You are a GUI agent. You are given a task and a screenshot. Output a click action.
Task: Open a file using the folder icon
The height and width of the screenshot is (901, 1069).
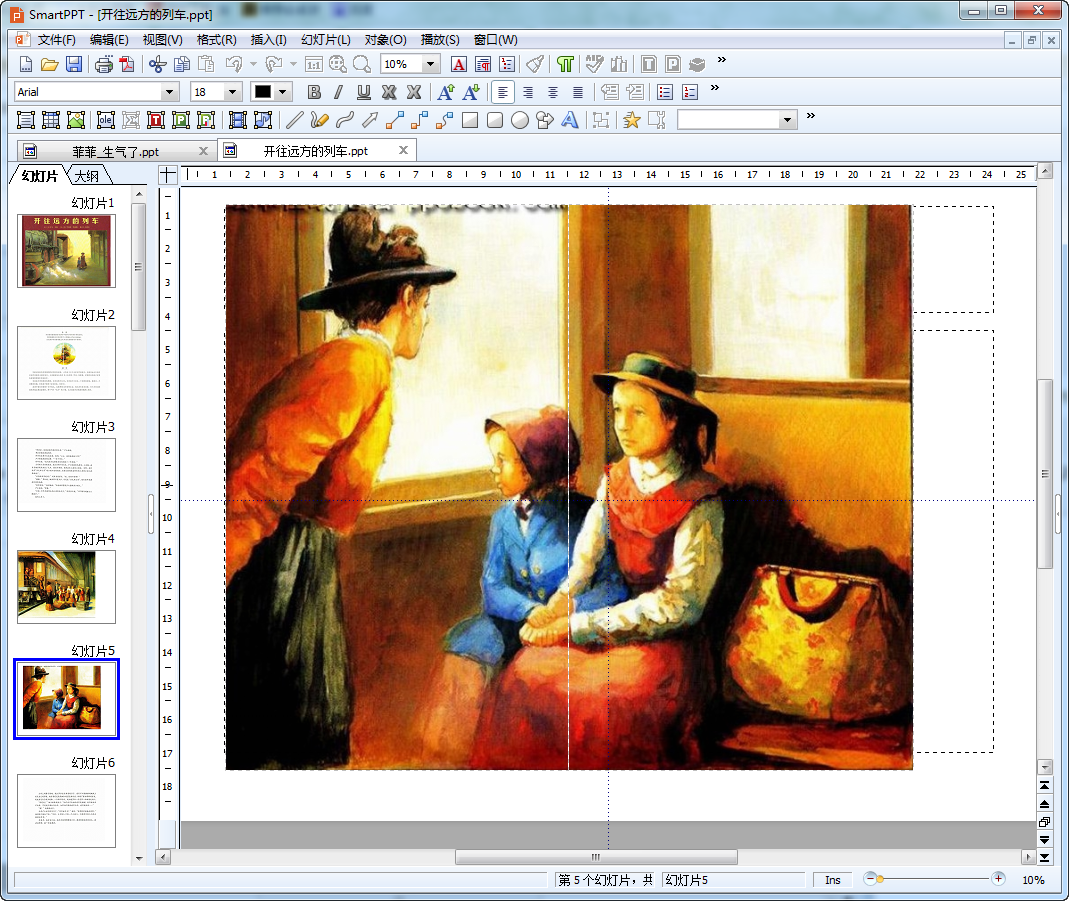[49, 64]
